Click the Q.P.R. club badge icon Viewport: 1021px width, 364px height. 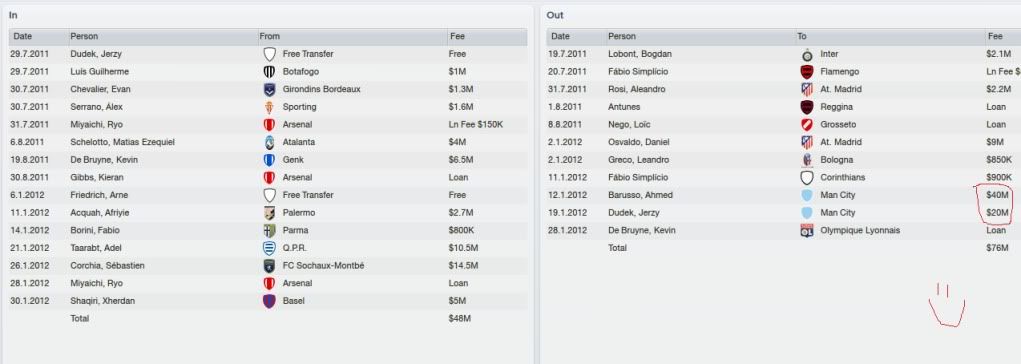(269, 248)
